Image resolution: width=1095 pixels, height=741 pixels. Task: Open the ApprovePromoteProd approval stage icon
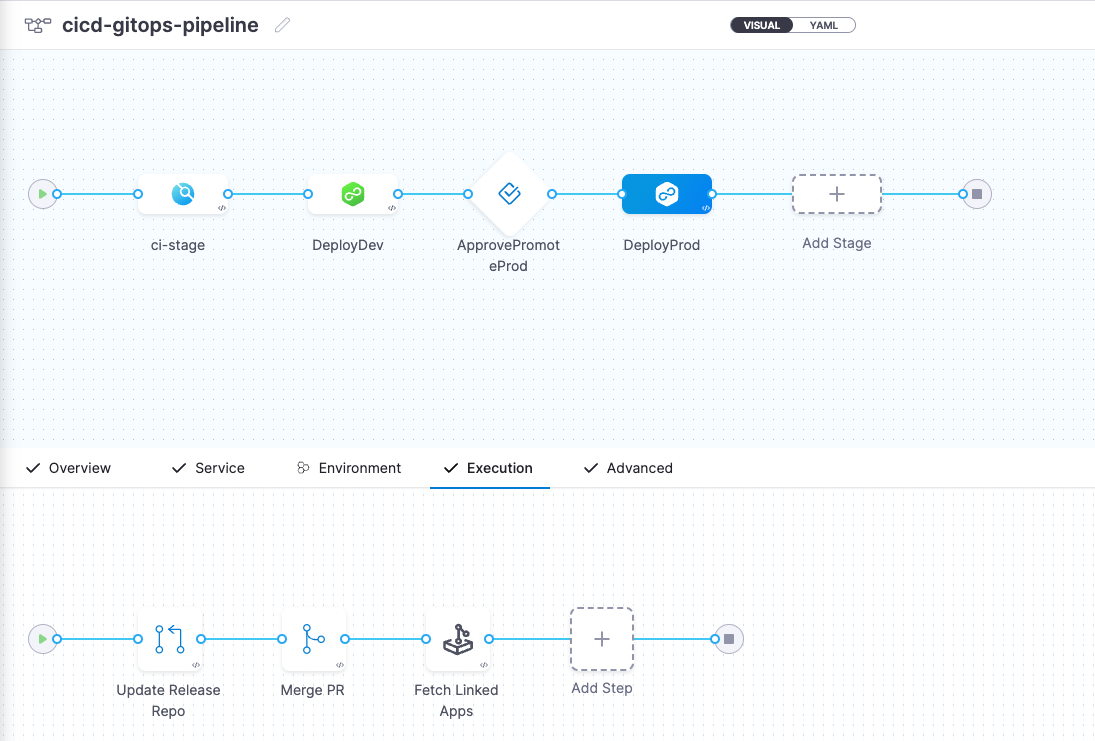[509, 194]
